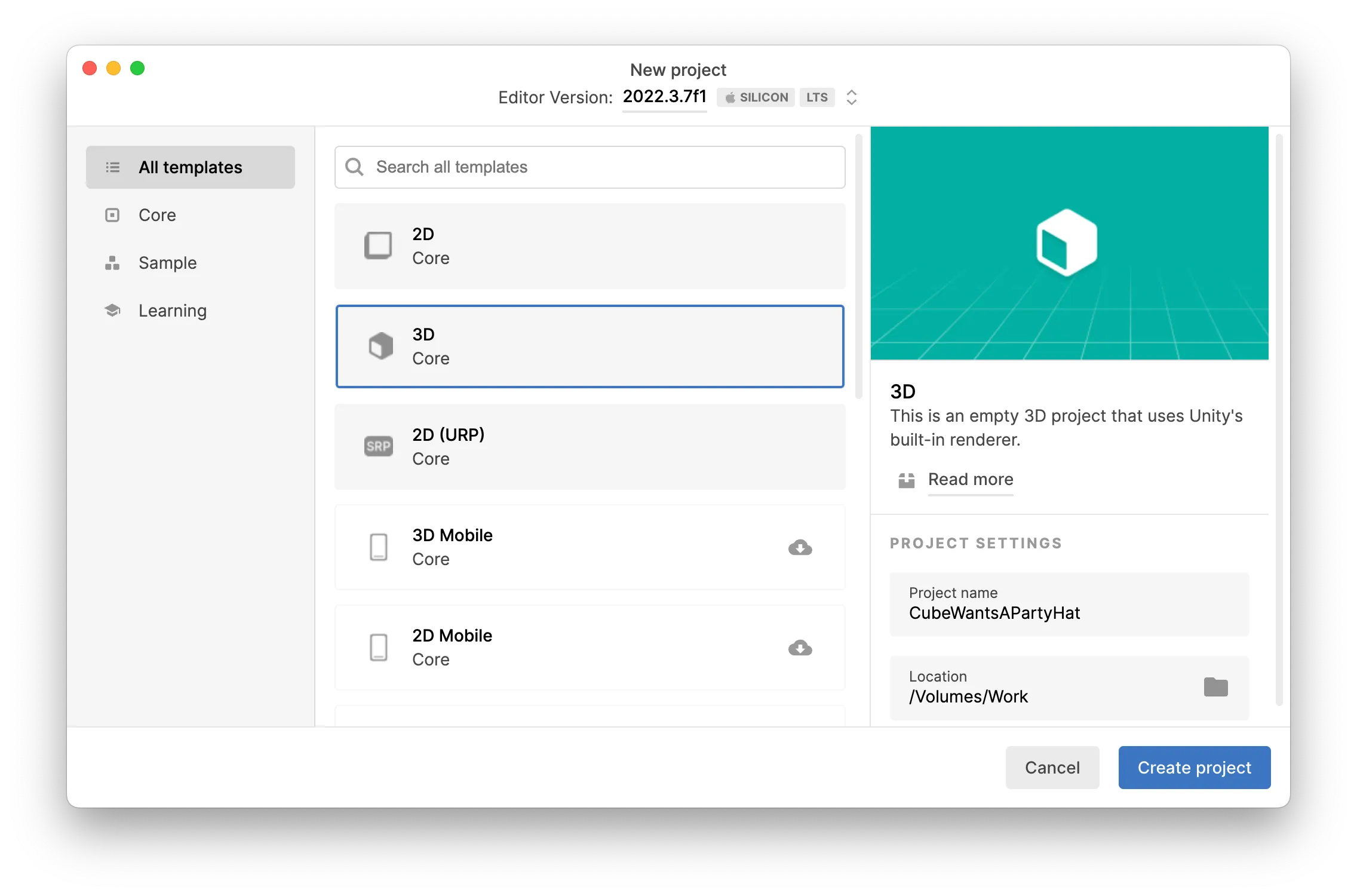This screenshot has width=1357, height=896.
Task: Select the 2D (URP) template
Action: click(590, 447)
